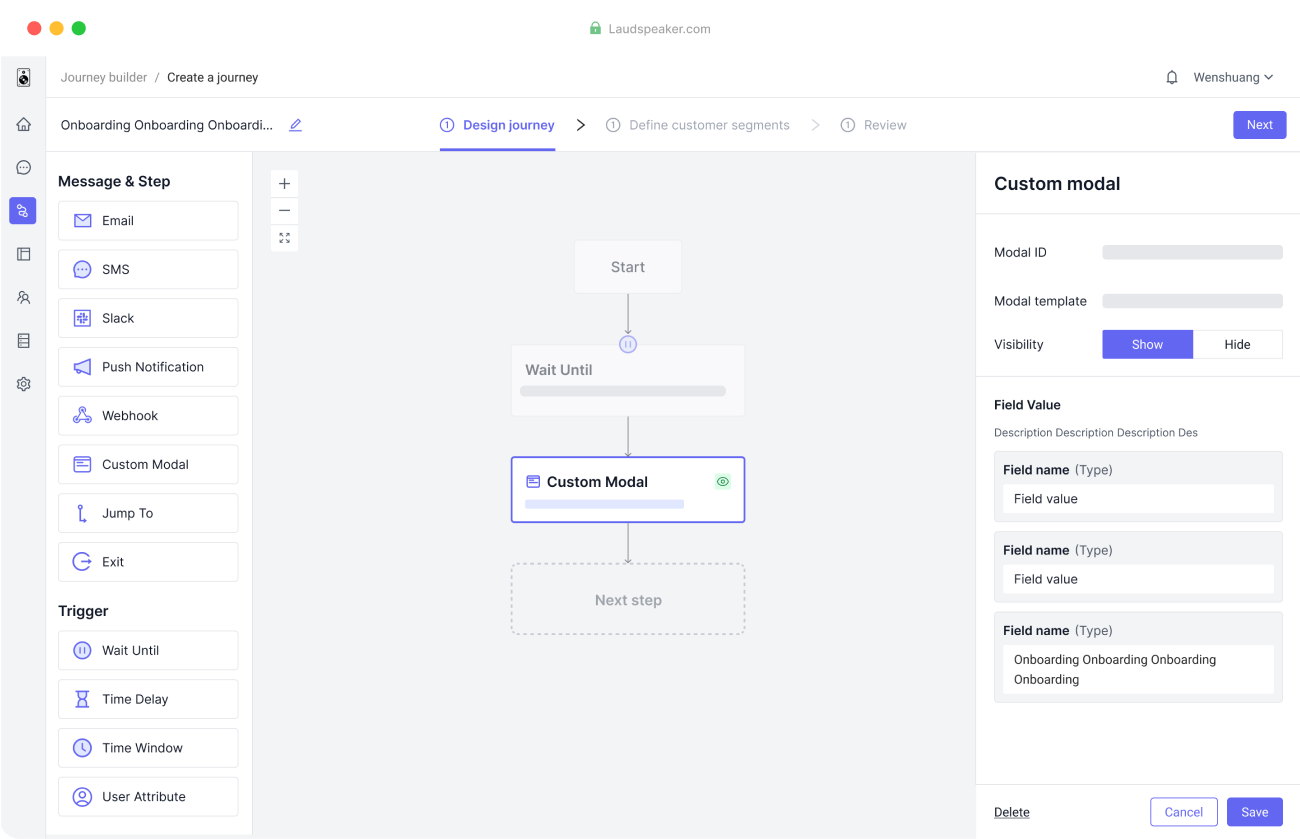1300x839 pixels.
Task: Delete the Custom modal
Action: (1011, 811)
